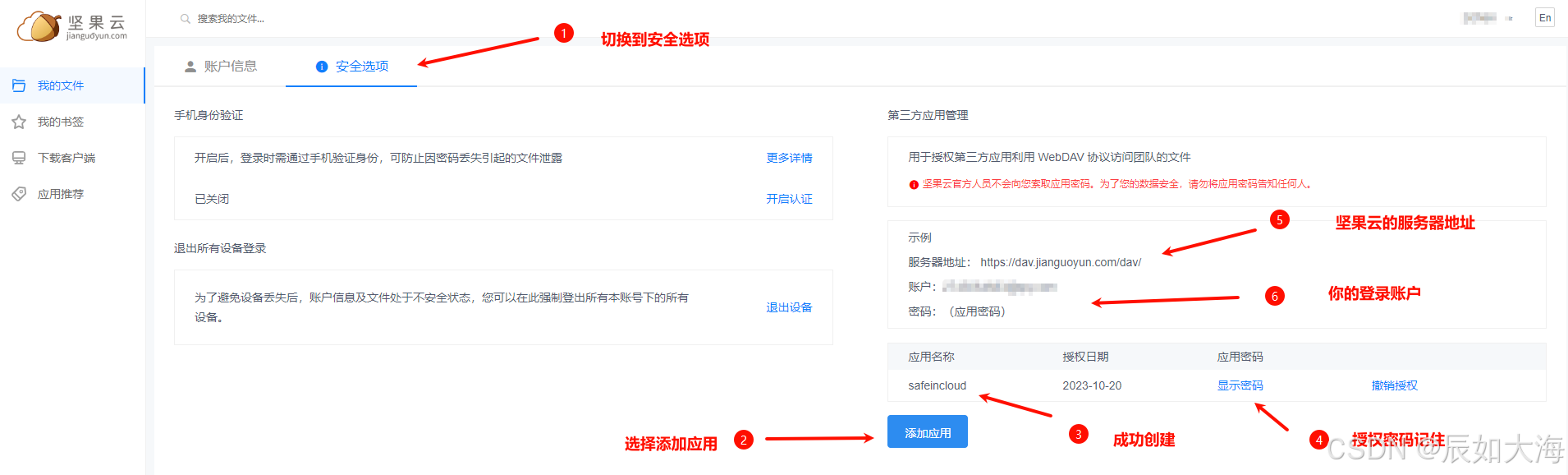This screenshot has height=475, width=1568.
Task: Switch language with the En button
Action: pos(1545,18)
